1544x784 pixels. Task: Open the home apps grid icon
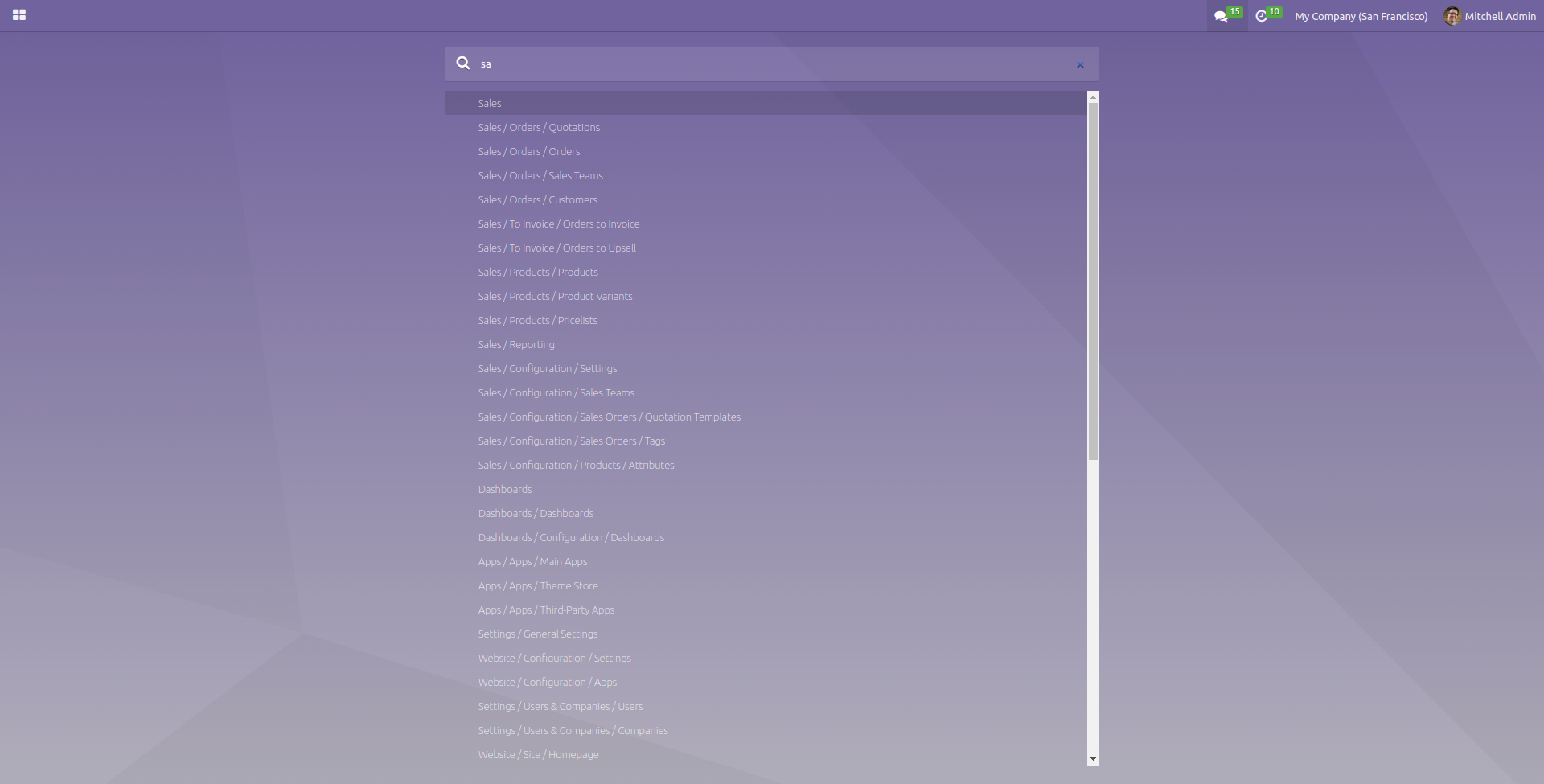(x=19, y=15)
